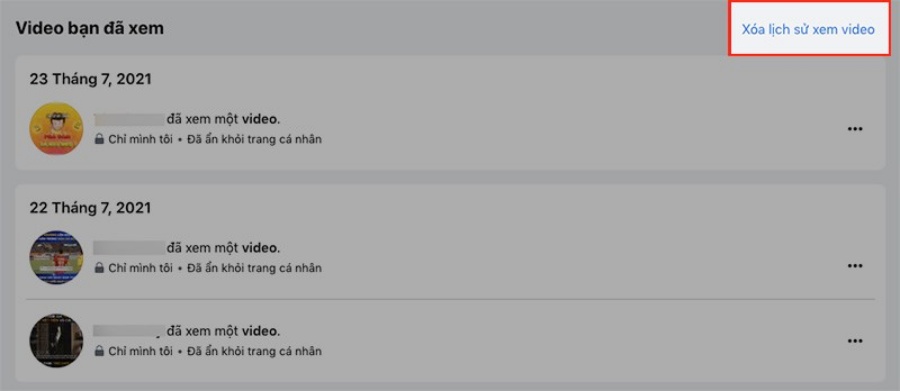Open the bold "video" link in 23 Tháng 7 entry
Image resolution: width=900 pixels, height=391 pixels.
coord(260,119)
